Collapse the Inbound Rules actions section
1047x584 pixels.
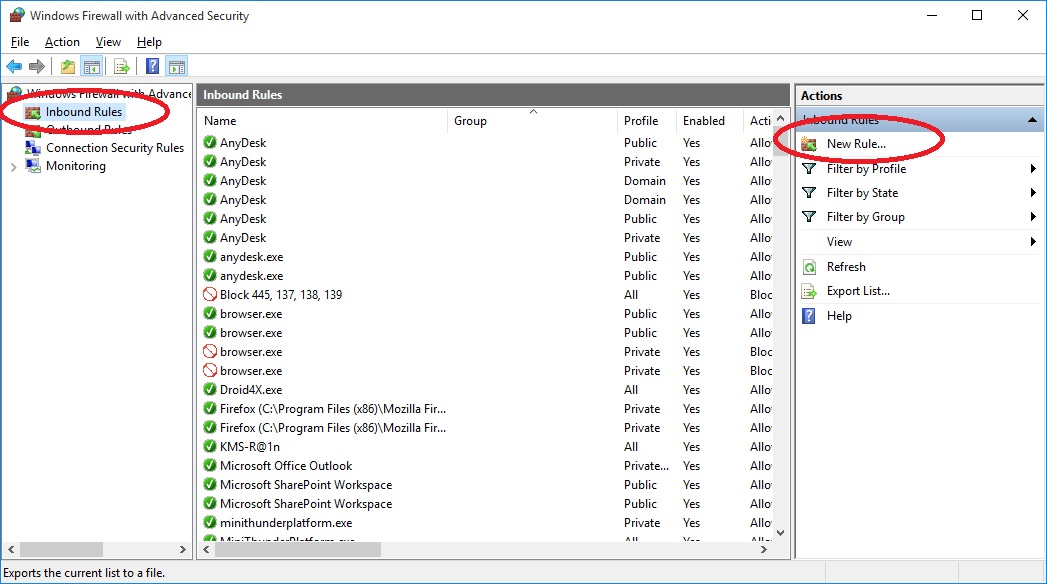point(1032,120)
